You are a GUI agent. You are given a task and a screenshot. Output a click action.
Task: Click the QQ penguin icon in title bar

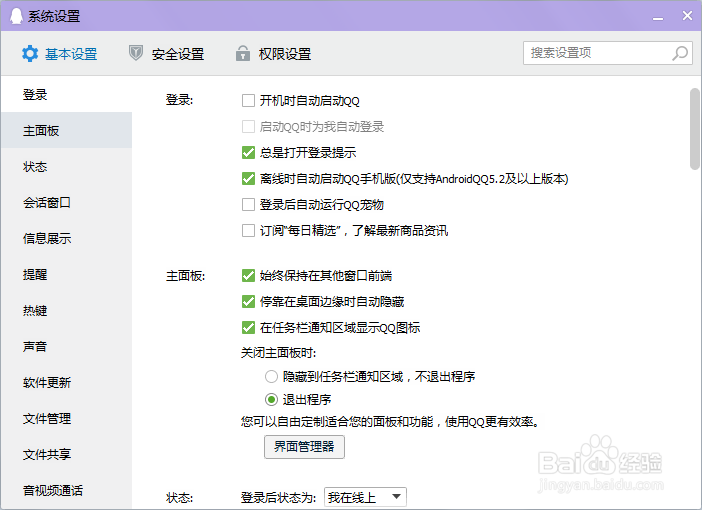pos(16,16)
